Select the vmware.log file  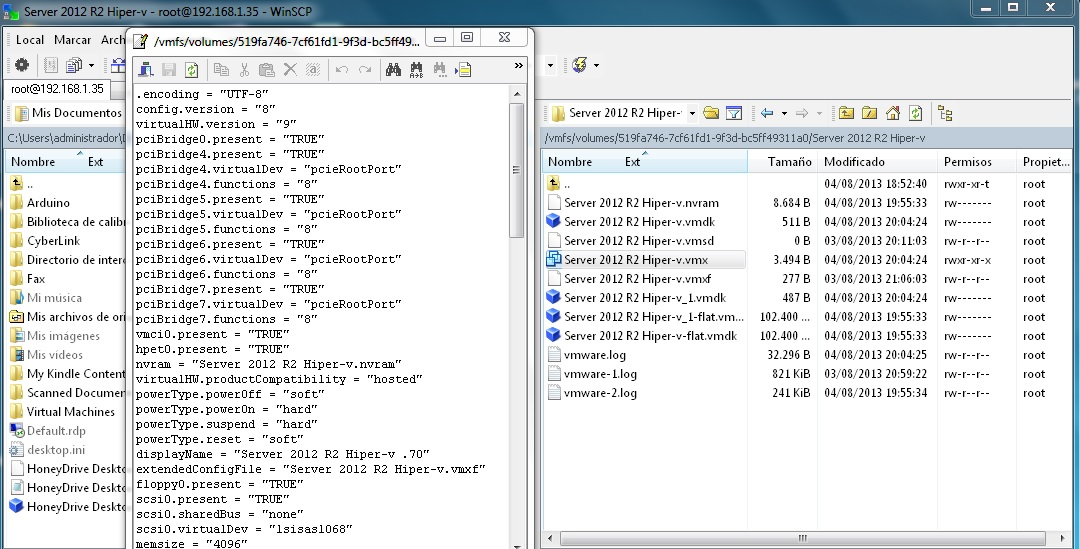(x=594, y=355)
